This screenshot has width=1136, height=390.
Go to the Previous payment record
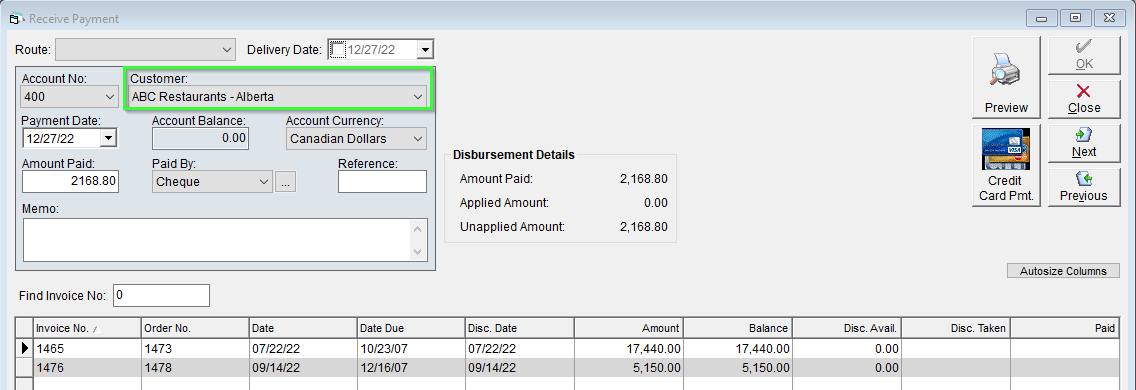pos(1084,187)
